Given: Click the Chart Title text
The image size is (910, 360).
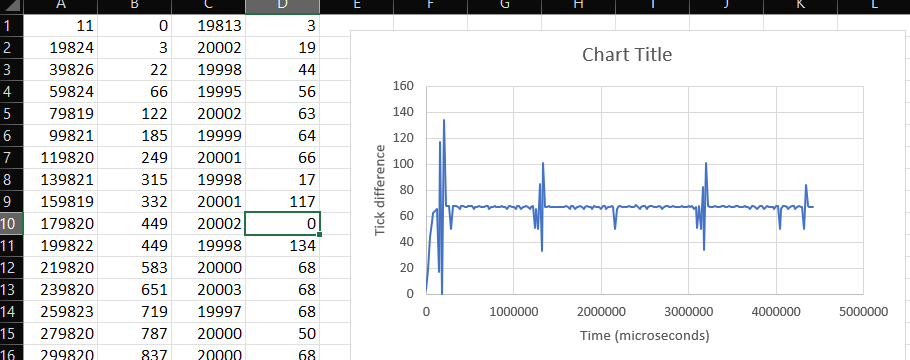Looking at the screenshot, I should 627,55.
